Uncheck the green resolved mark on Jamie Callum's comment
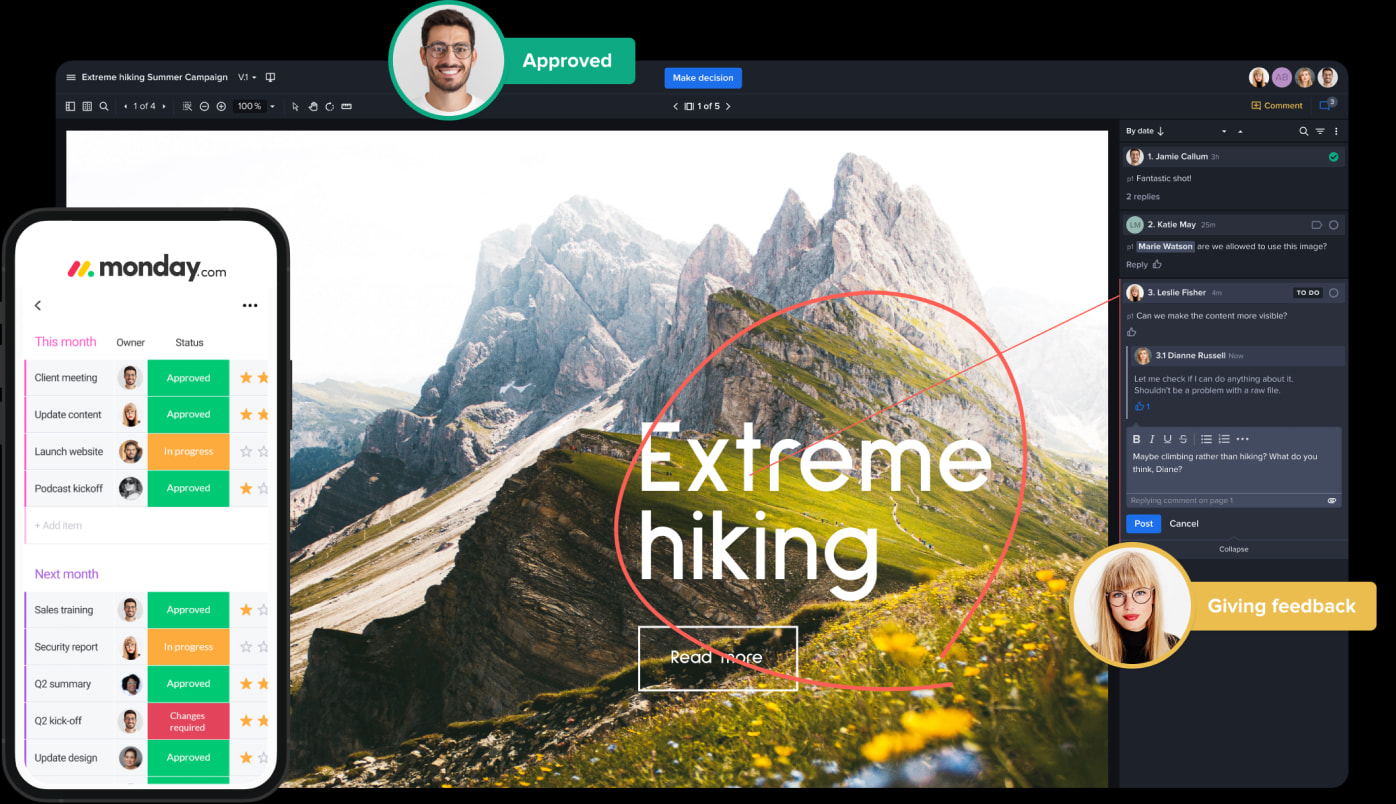1396x804 pixels. click(1333, 157)
